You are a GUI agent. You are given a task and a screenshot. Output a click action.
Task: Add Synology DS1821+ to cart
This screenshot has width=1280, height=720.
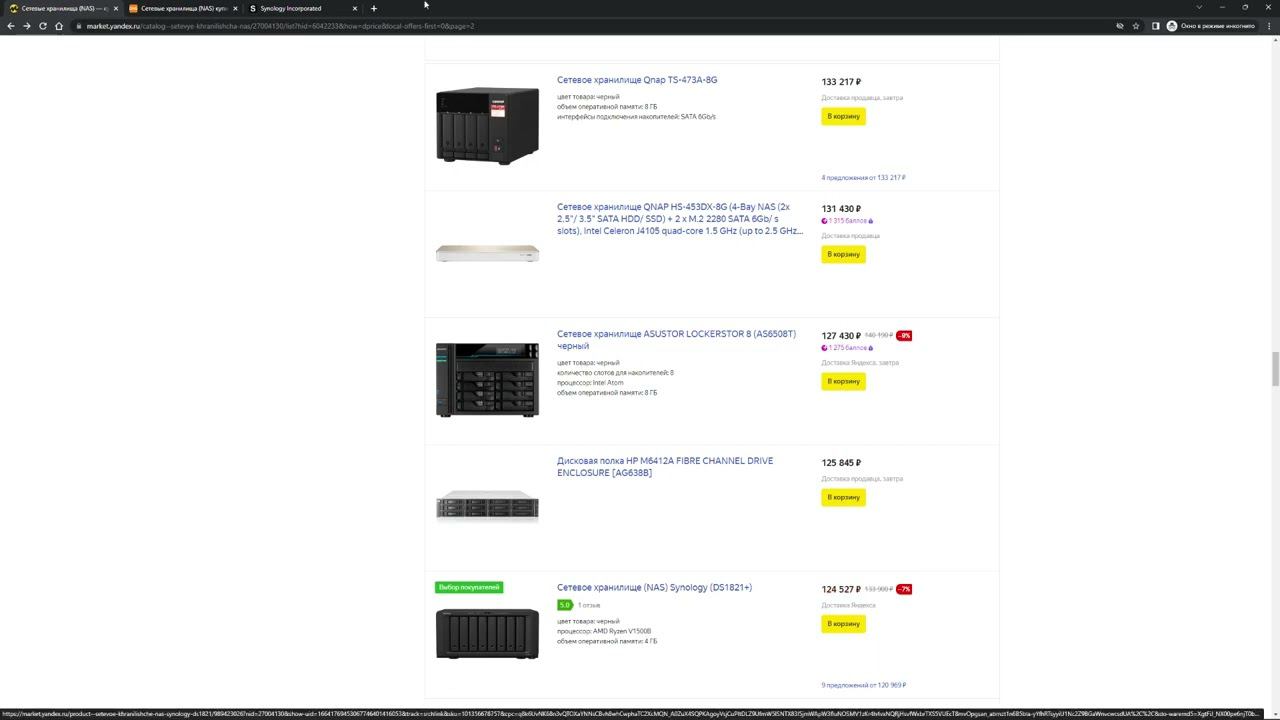843,624
